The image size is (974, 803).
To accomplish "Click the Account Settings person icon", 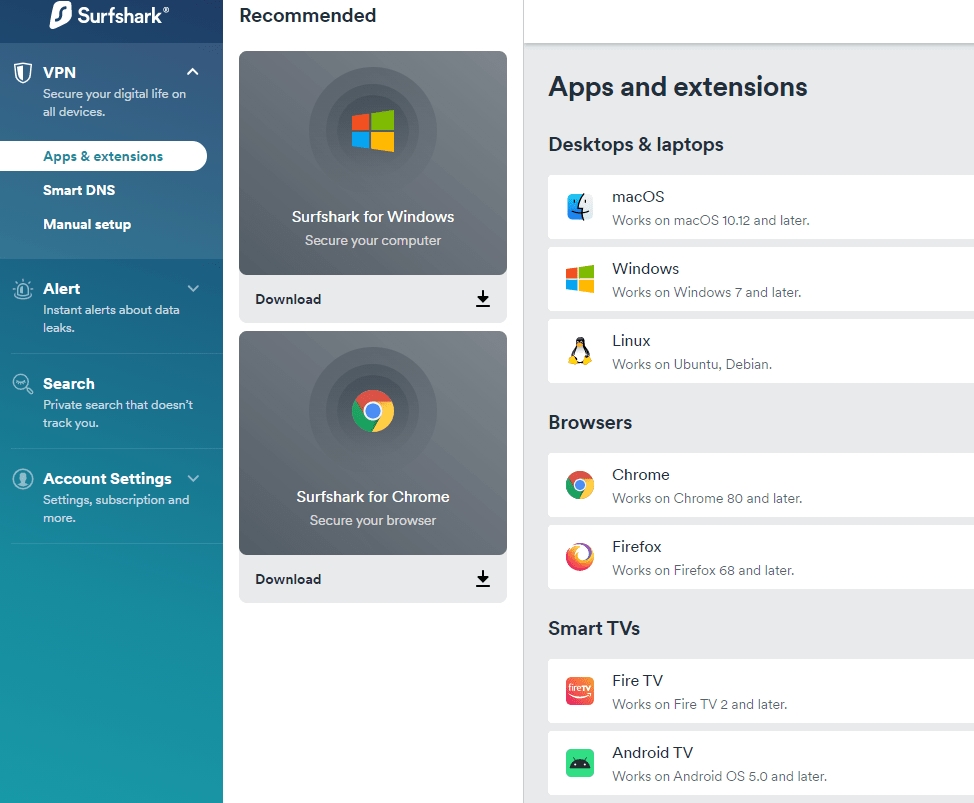I will tap(22, 478).
